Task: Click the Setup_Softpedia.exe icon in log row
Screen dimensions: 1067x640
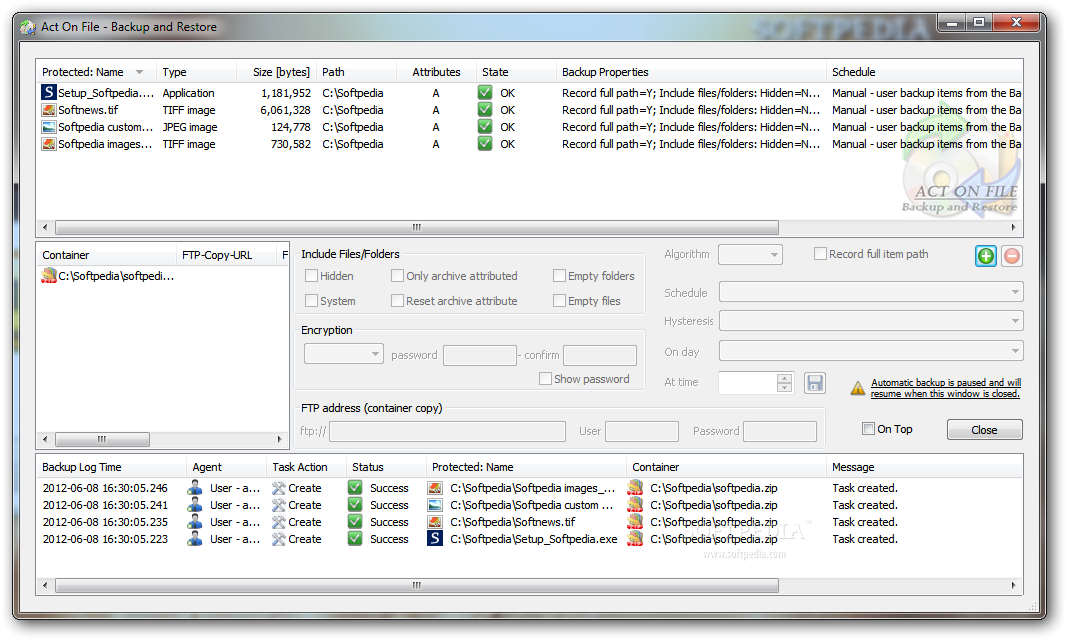Action: point(435,539)
